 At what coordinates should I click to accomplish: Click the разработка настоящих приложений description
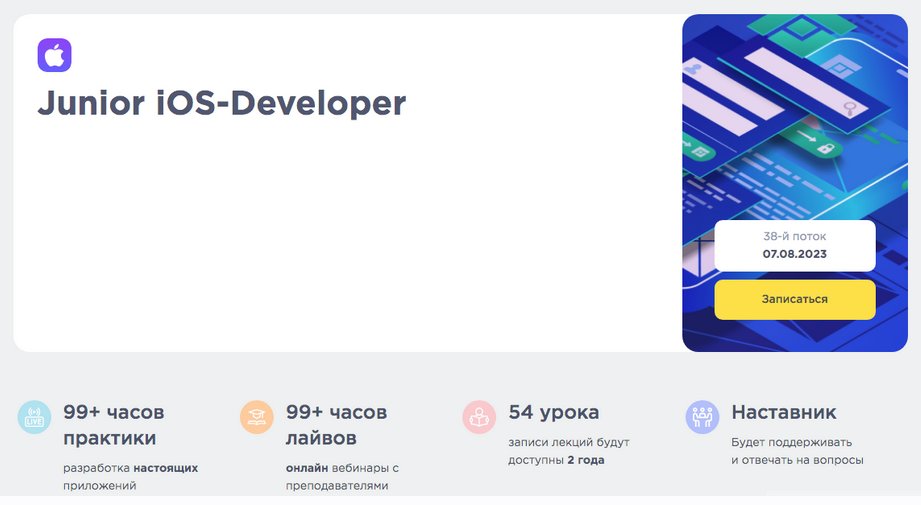130,476
